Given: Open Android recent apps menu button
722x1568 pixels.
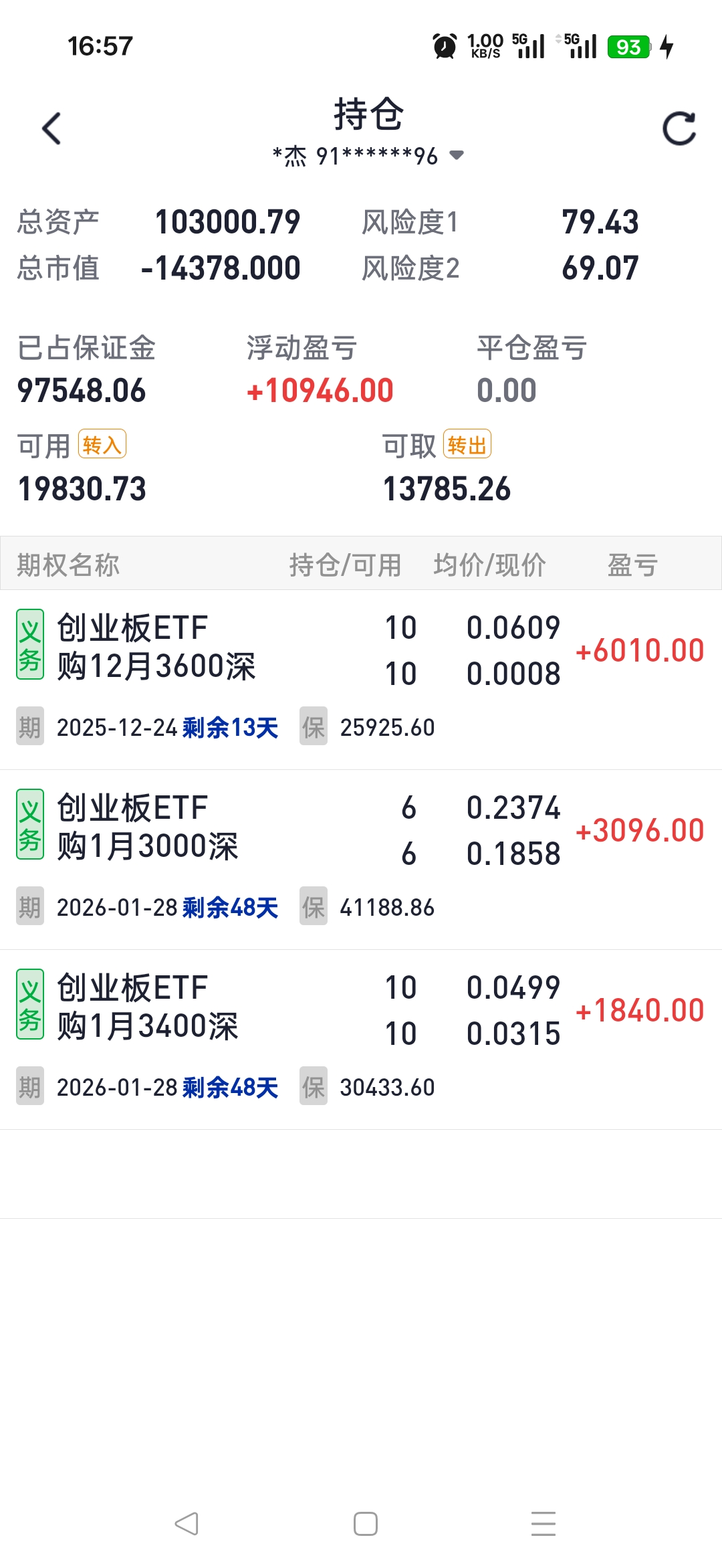Looking at the screenshot, I should coord(543,1524).
